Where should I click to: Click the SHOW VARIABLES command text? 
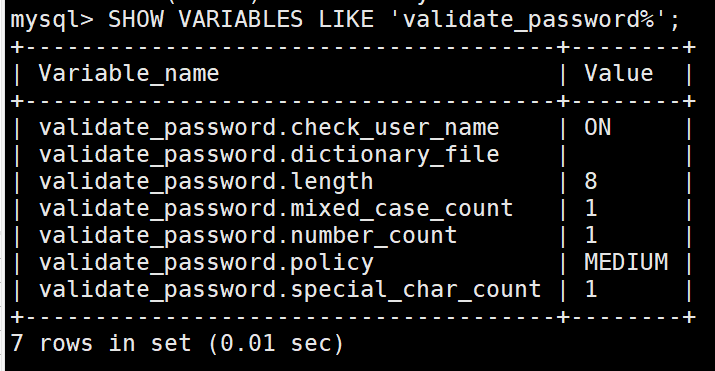click(x=205, y=20)
